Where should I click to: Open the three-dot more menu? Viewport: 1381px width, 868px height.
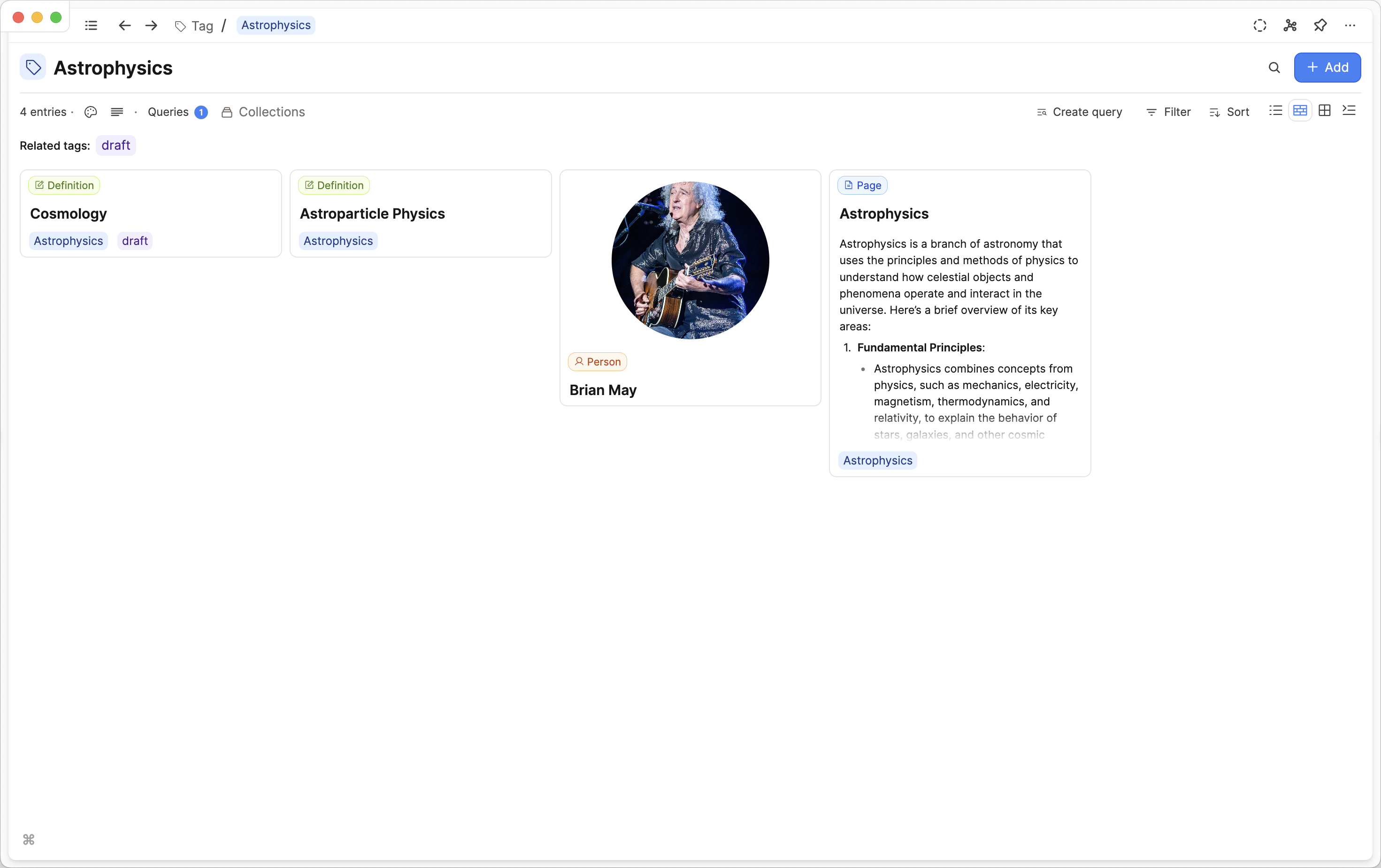(x=1350, y=25)
